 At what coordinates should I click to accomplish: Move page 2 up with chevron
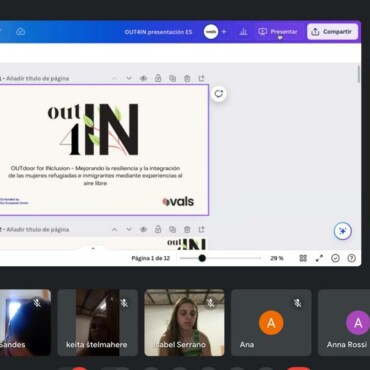point(114,229)
